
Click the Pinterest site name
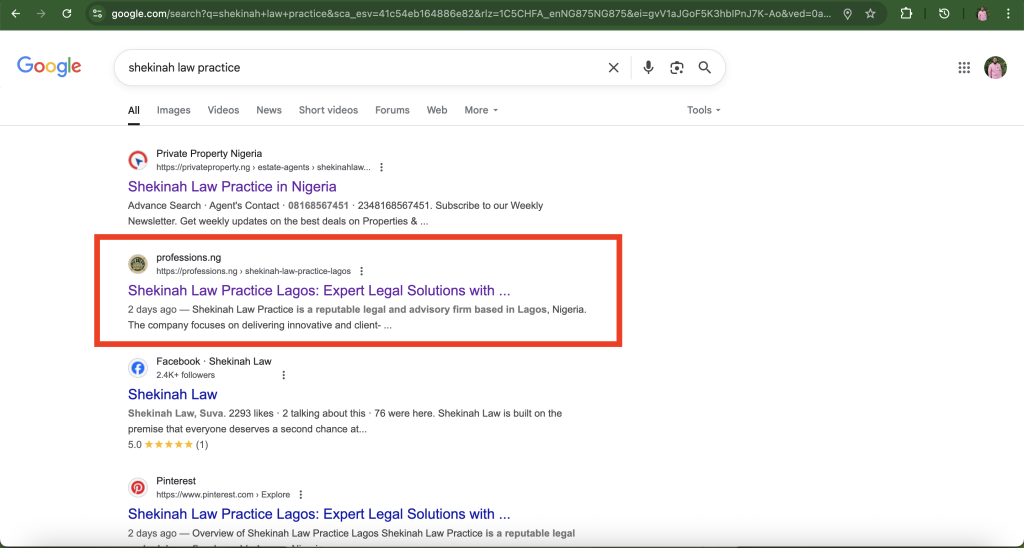coord(176,481)
